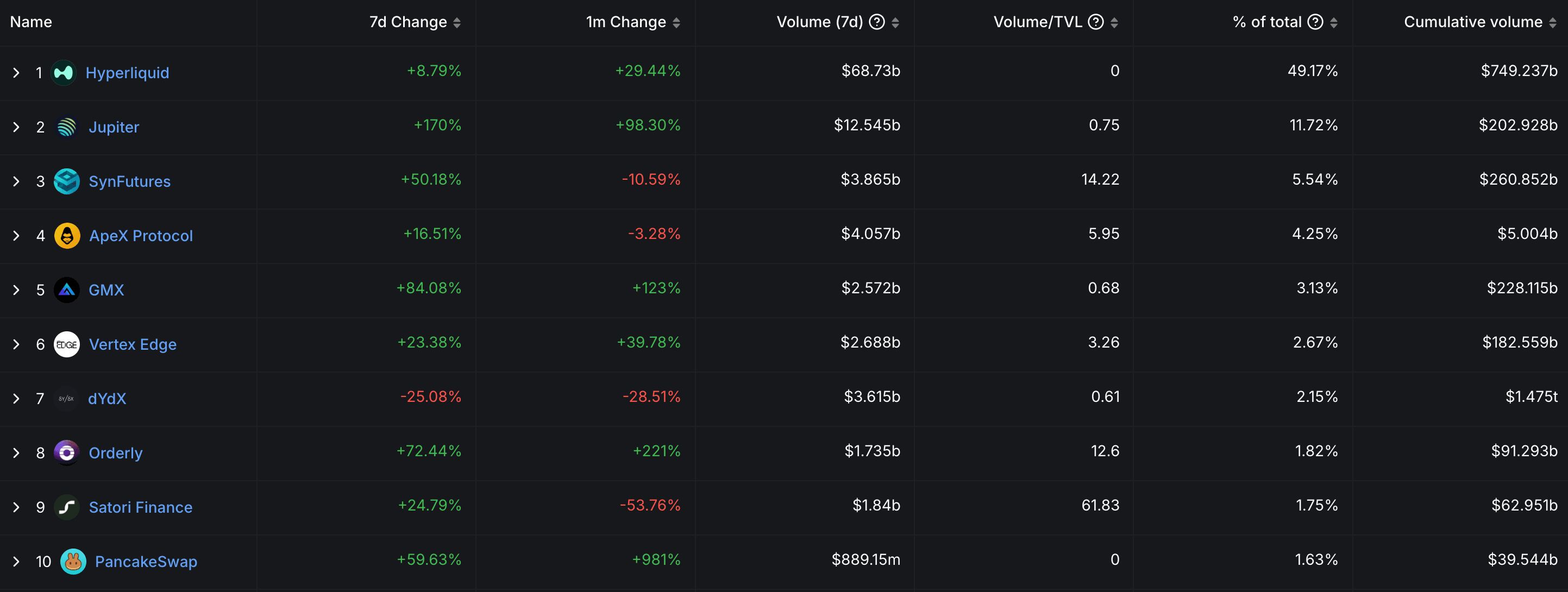
Task: Click the Volume/TVL help question icon
Action: (x=1096, y=22)
